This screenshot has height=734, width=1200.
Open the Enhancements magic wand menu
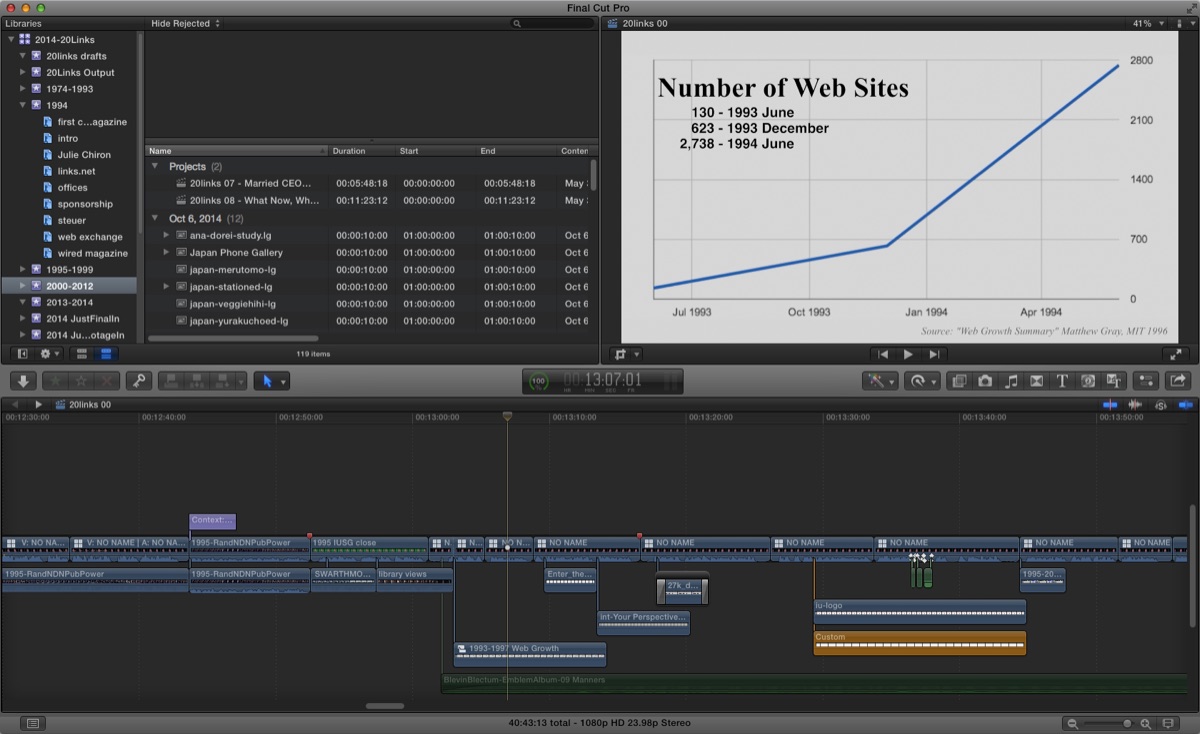pos(881,381)
